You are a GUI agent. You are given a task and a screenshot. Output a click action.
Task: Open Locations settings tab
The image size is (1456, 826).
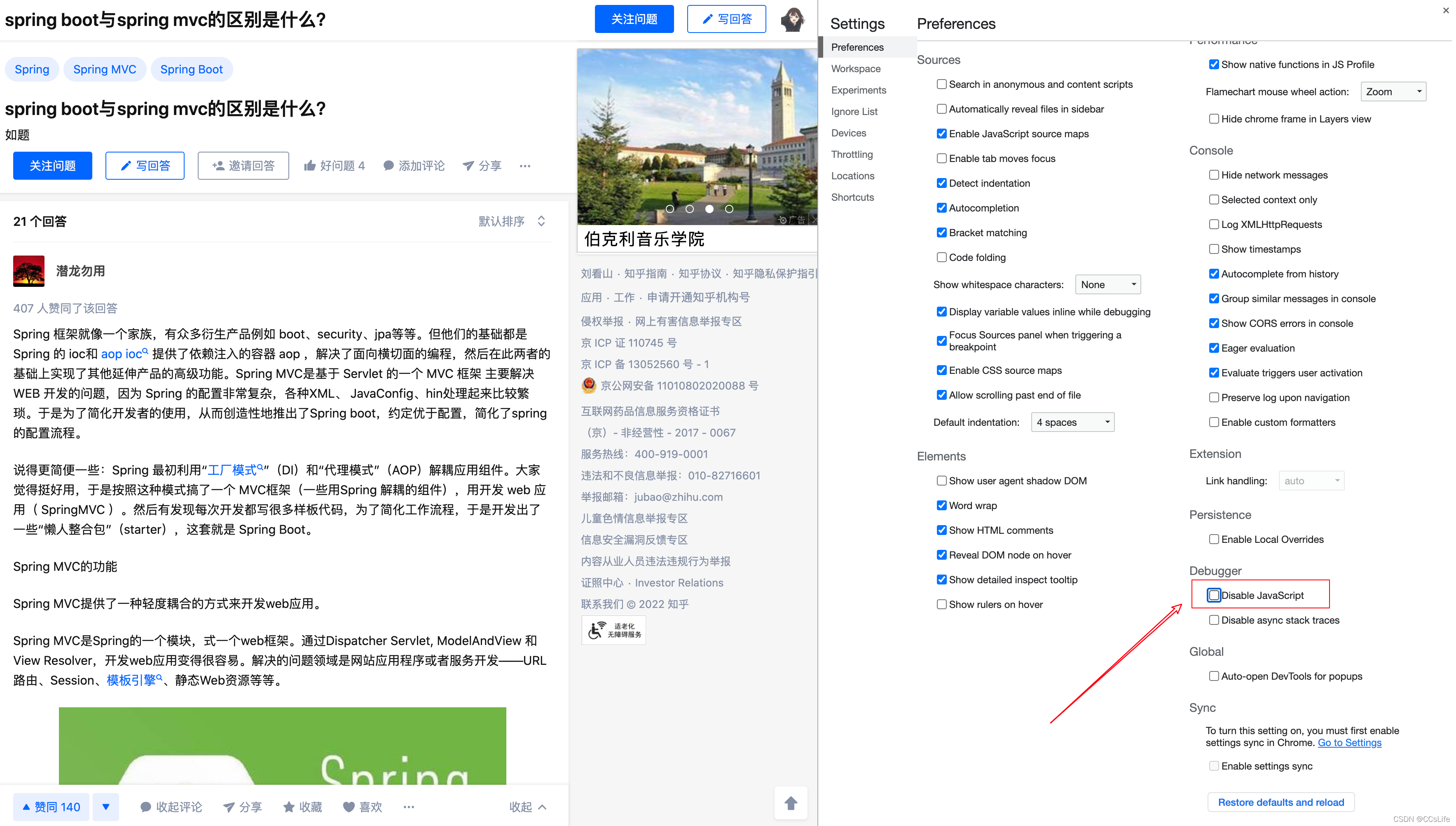[853, 176]
